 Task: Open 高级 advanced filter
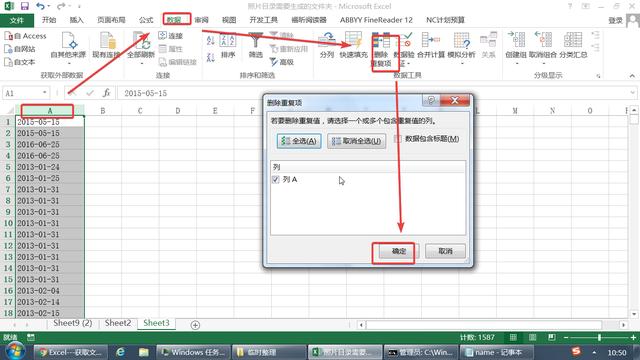coord(282,62)
